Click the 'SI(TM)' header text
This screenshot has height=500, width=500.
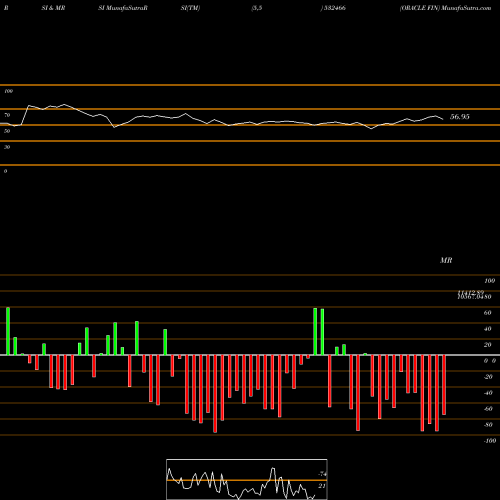click(190, 8)
